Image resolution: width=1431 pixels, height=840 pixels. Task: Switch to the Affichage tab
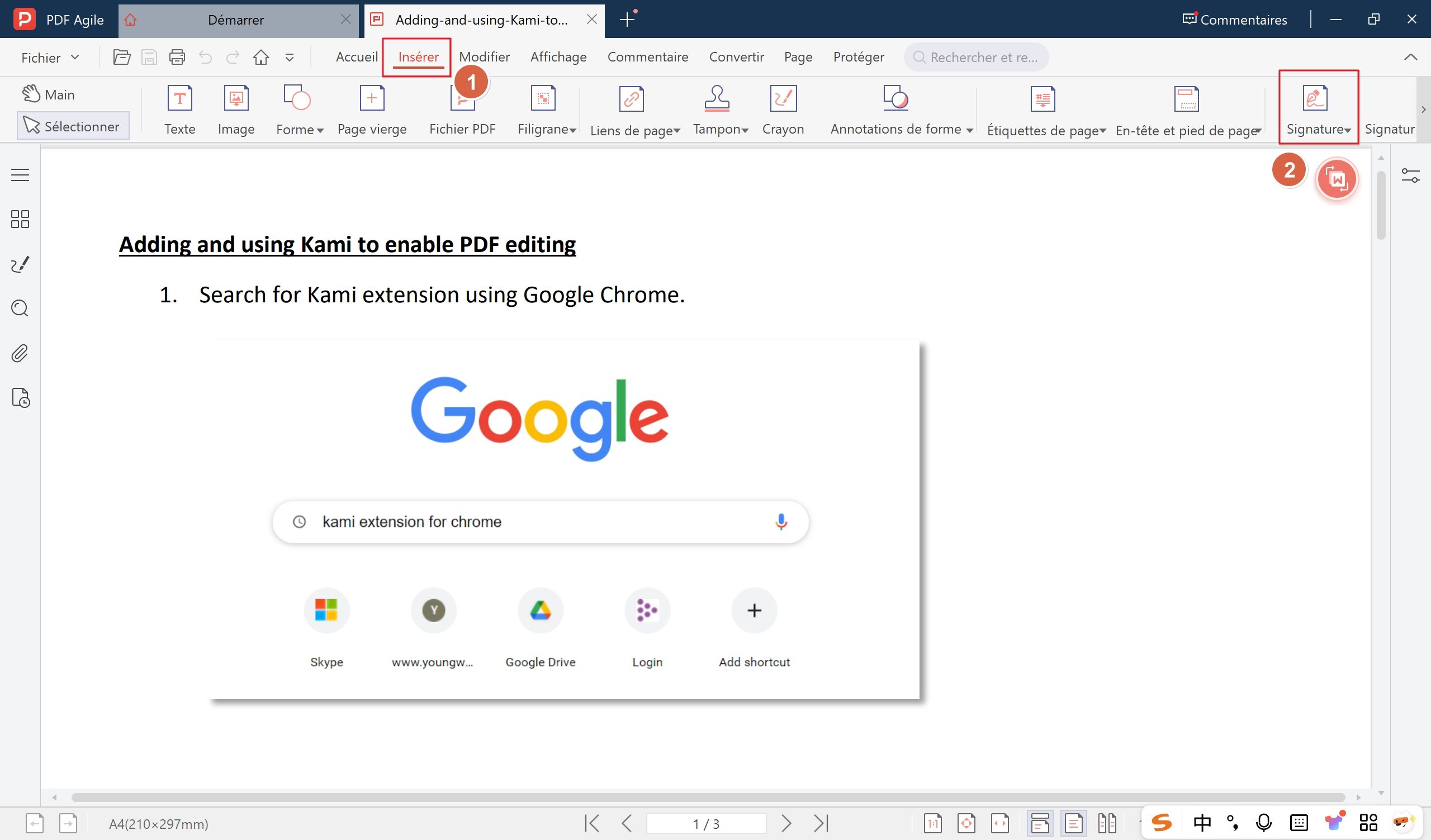click(x=558, y=57)
